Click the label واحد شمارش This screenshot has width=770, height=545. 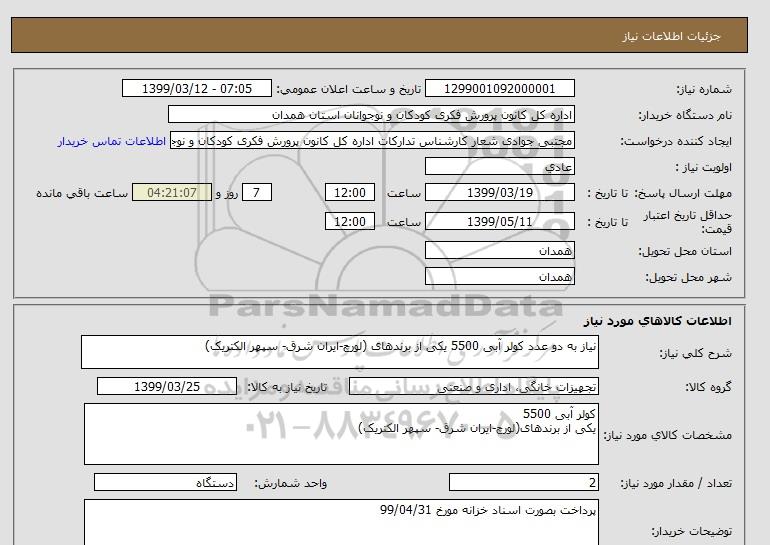[291, 484]
